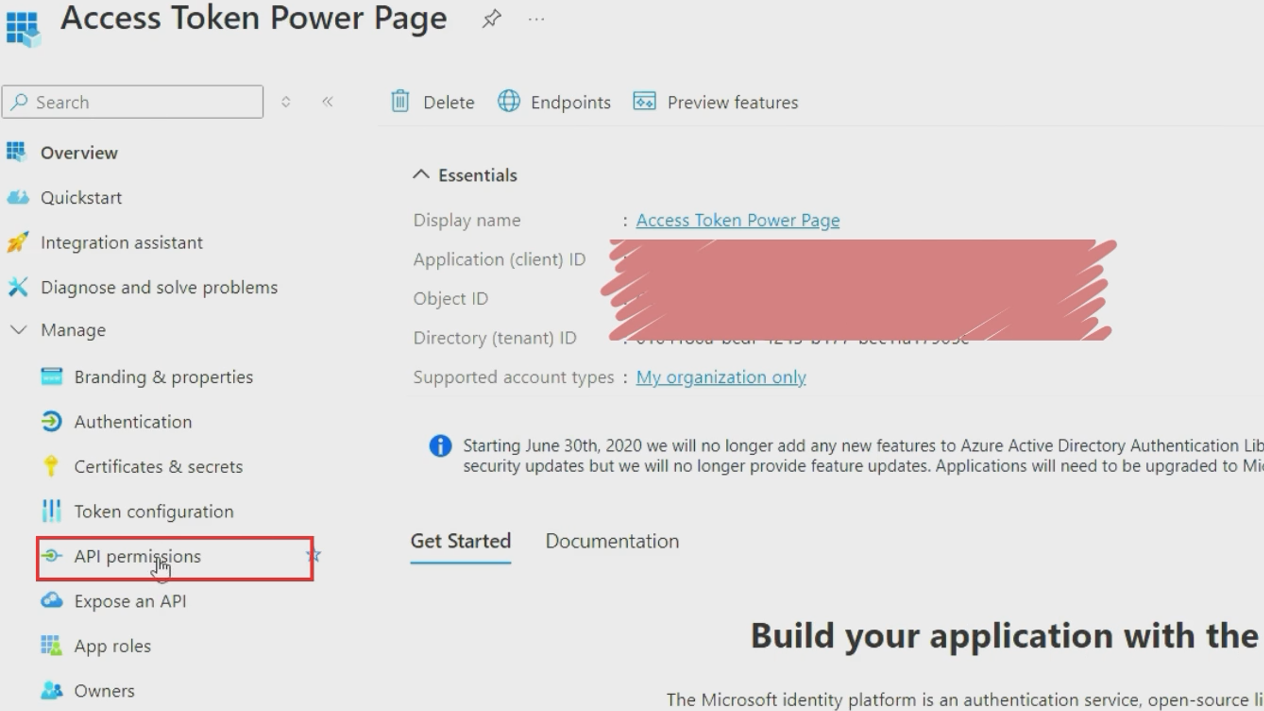Click the blue info icon in the notice

[440, 446]
